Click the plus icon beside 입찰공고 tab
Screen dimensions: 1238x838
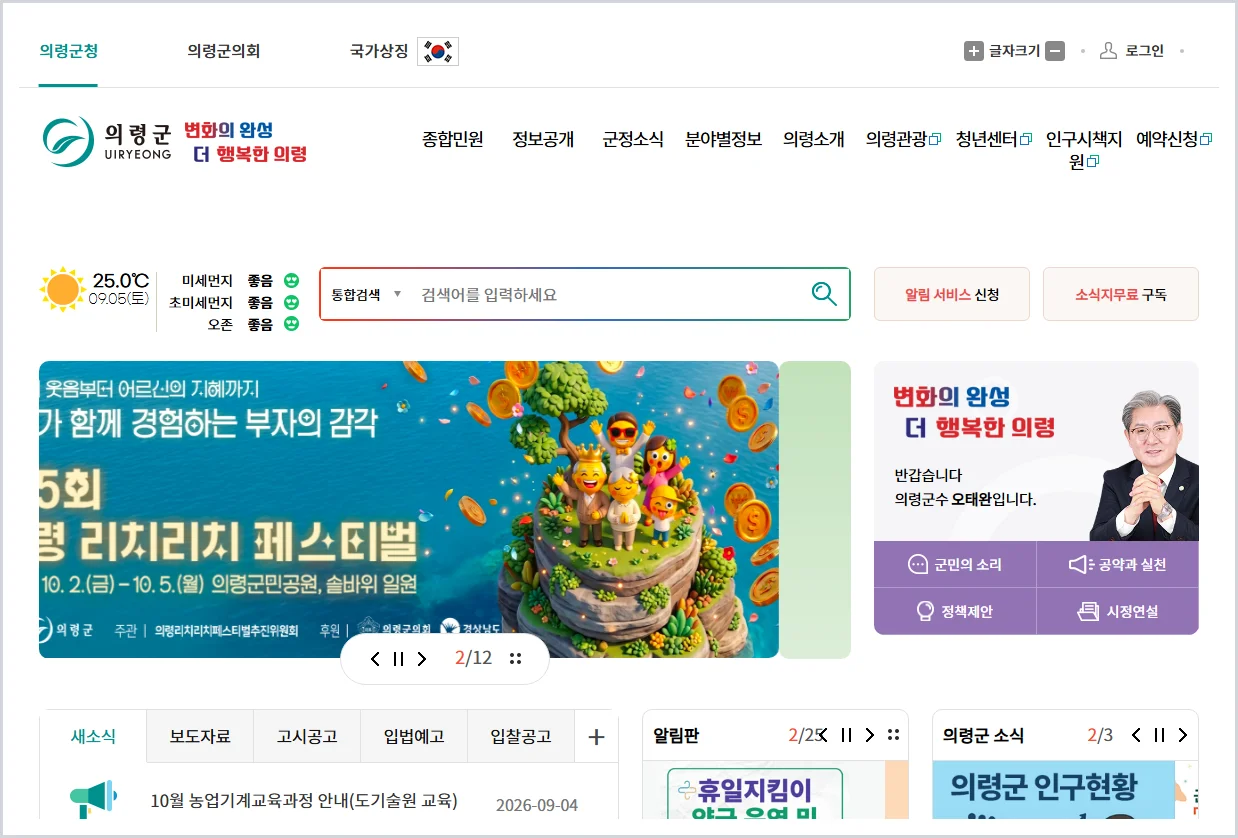[x=596, y=737]
